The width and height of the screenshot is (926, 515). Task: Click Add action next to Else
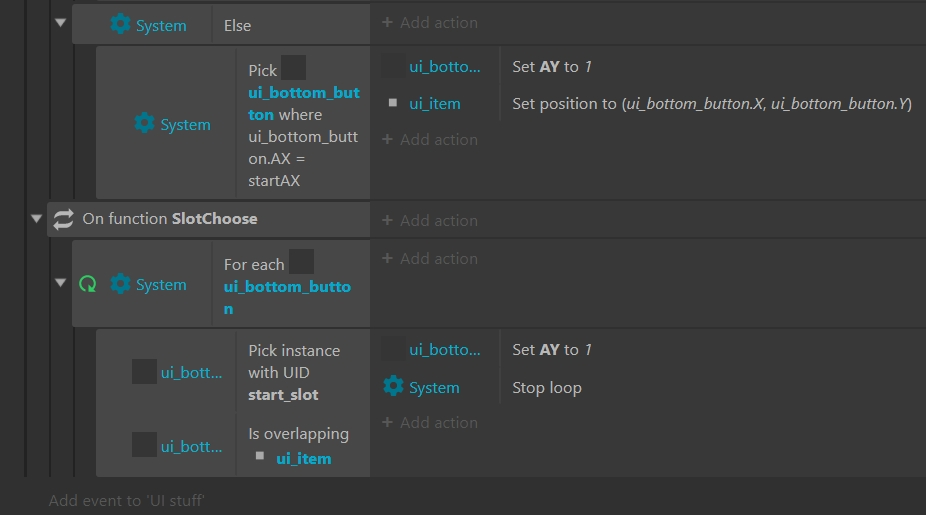pos(430,22)
